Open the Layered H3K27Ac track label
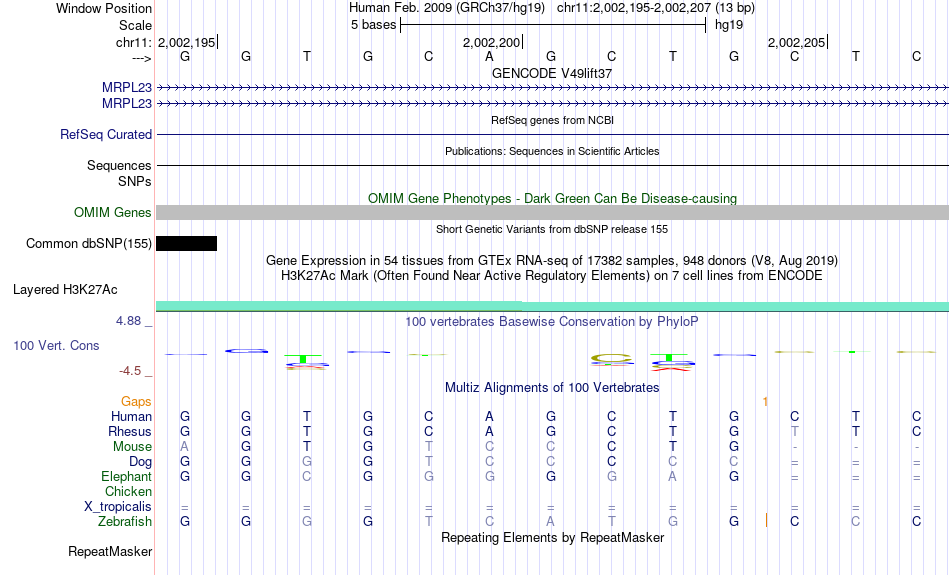Viewport: 950px width, 575px height. (65, 290)
